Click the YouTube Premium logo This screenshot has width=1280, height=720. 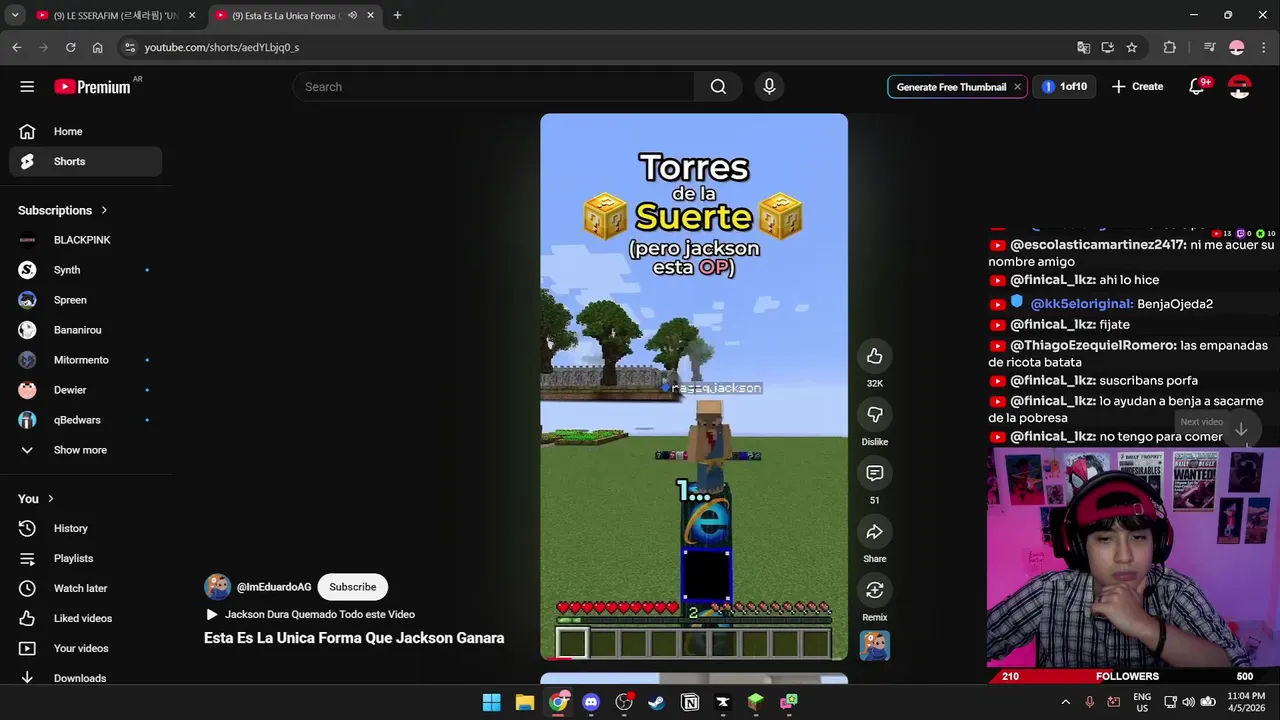coord(92,87)
